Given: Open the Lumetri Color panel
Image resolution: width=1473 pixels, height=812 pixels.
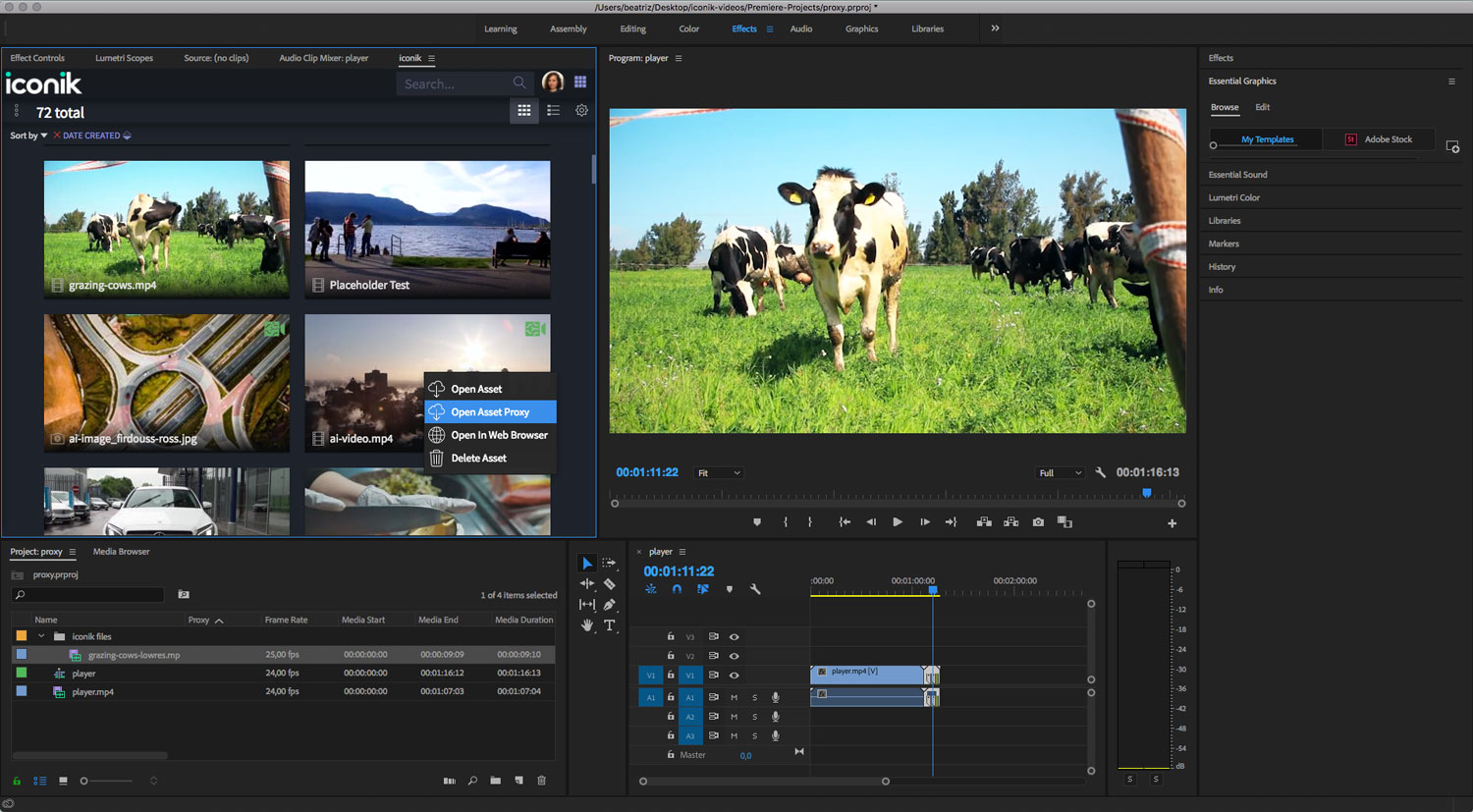Looking at the screenshot, I should click(1234, 197).
